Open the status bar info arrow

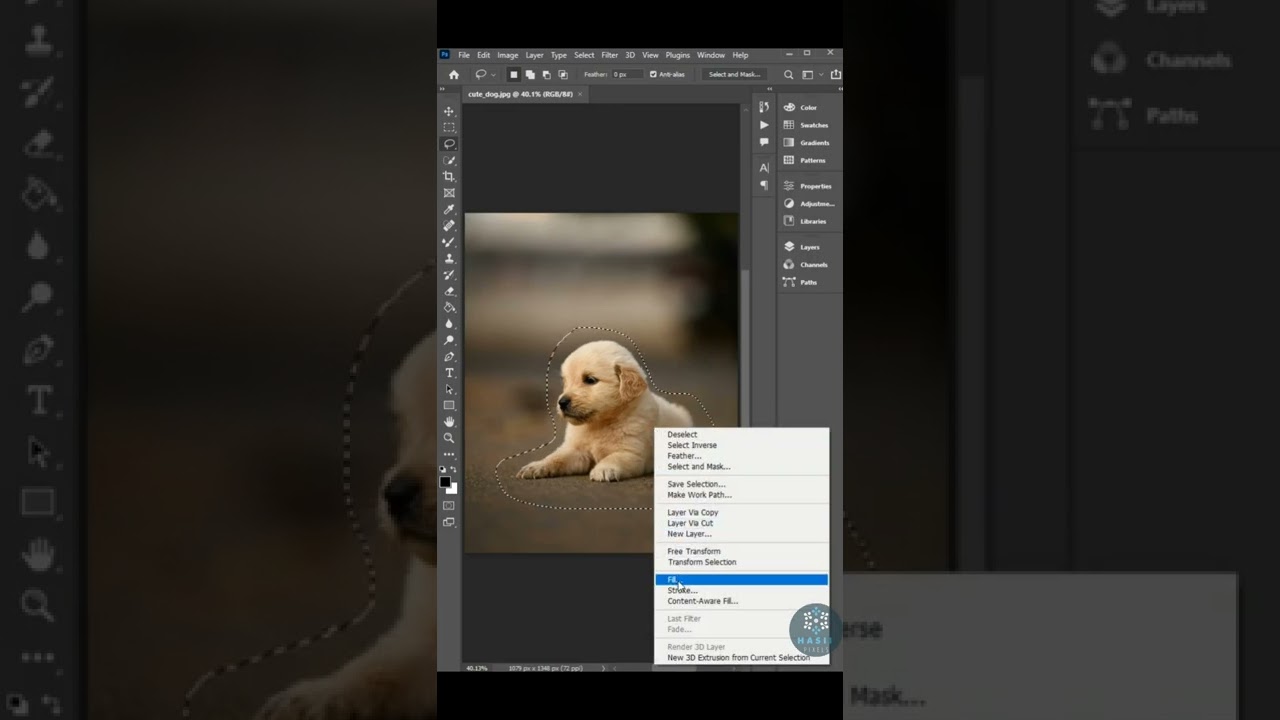(x=603, y=667)
